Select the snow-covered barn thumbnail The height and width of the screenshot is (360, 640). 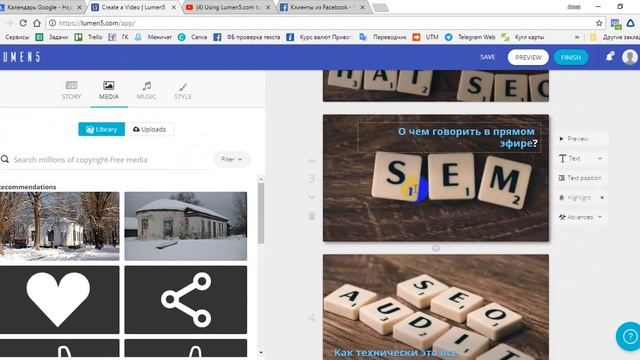pyautogui.click(x=186, y=226)
